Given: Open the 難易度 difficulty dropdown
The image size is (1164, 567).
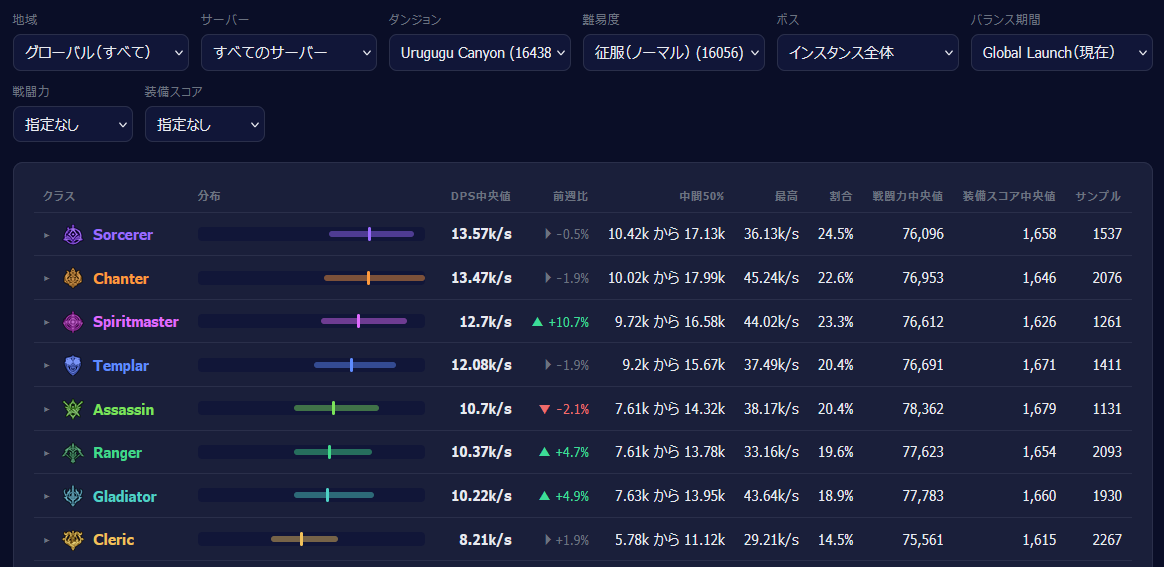Looking at the screenshot, I should click(674, 53).
